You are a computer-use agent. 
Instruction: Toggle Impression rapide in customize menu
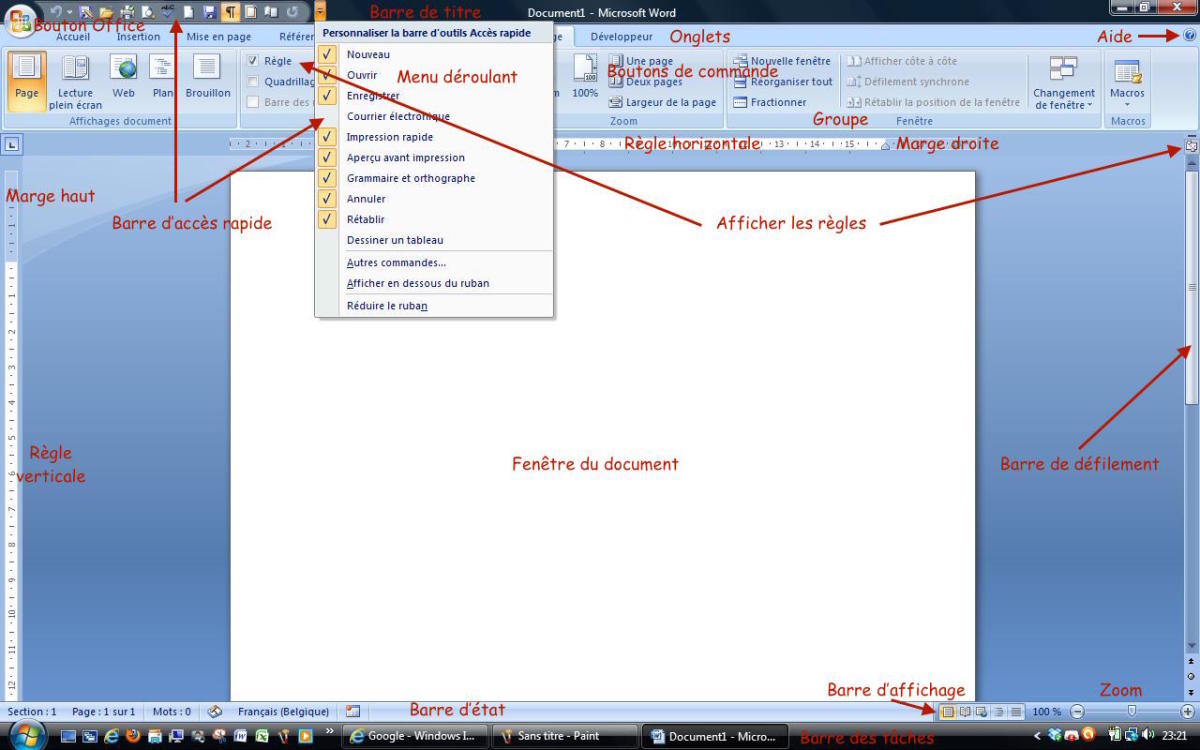coord(434,137)
